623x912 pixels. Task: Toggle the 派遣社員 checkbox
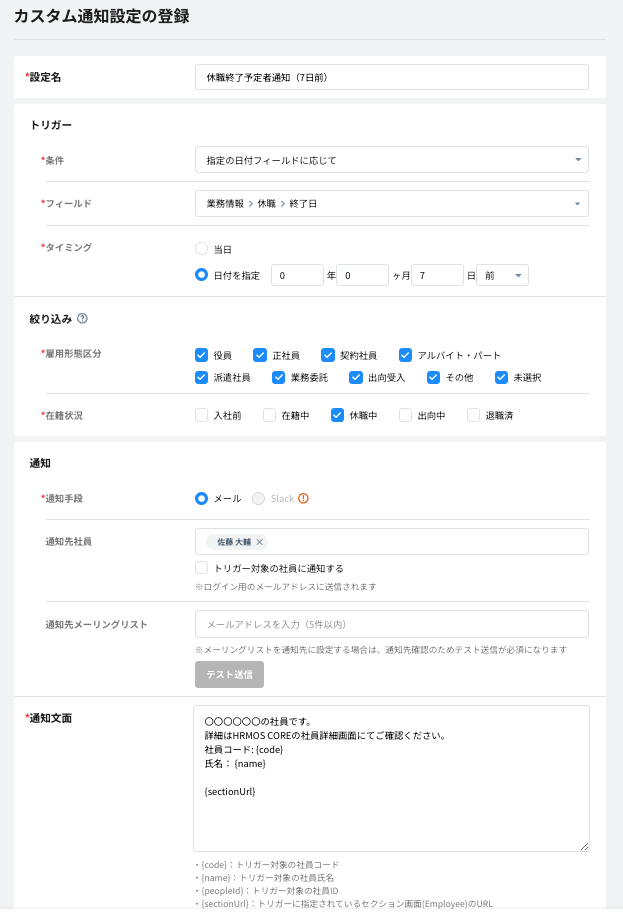[201, 377]
